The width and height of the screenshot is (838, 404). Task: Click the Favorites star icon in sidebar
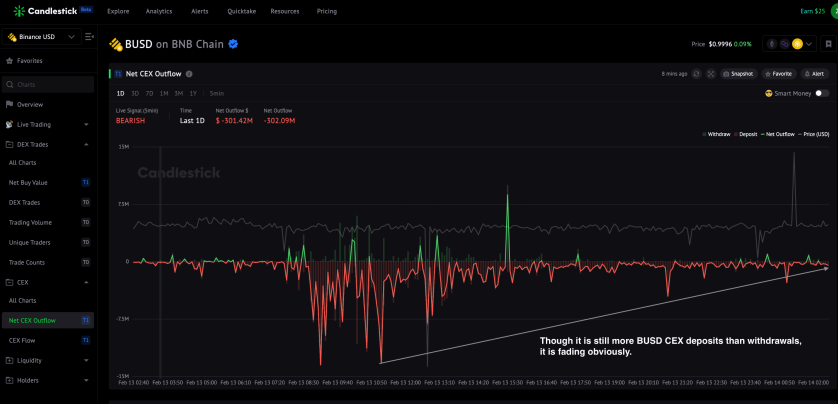[x=9, y=61]
